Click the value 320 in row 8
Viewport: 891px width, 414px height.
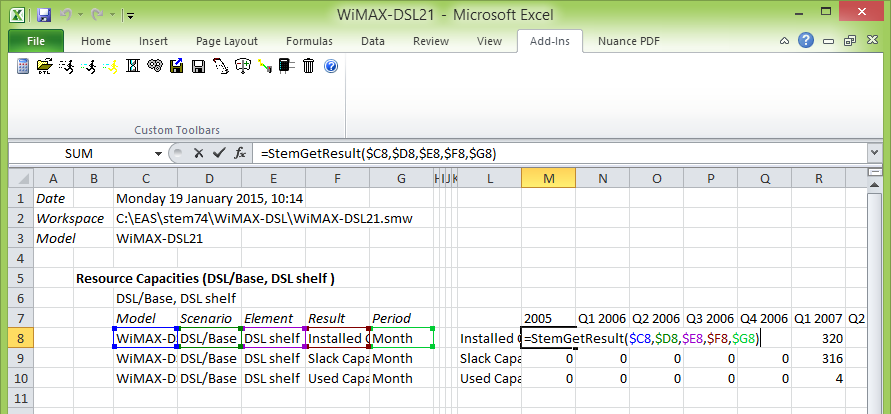coord(819,338)
